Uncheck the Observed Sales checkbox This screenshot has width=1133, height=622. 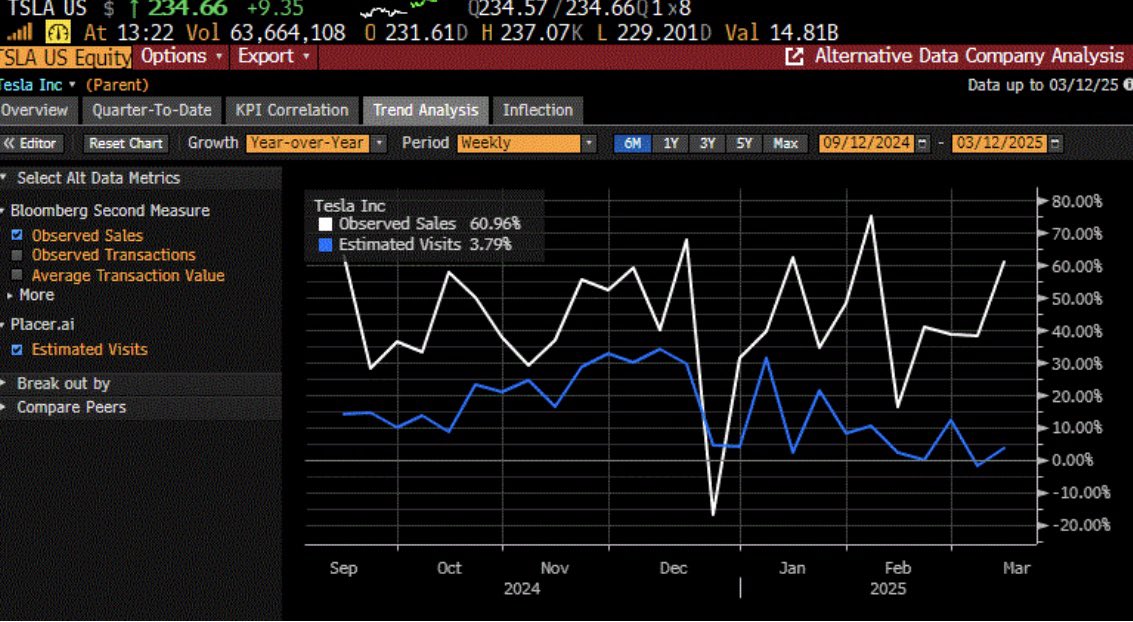(17, 236)
